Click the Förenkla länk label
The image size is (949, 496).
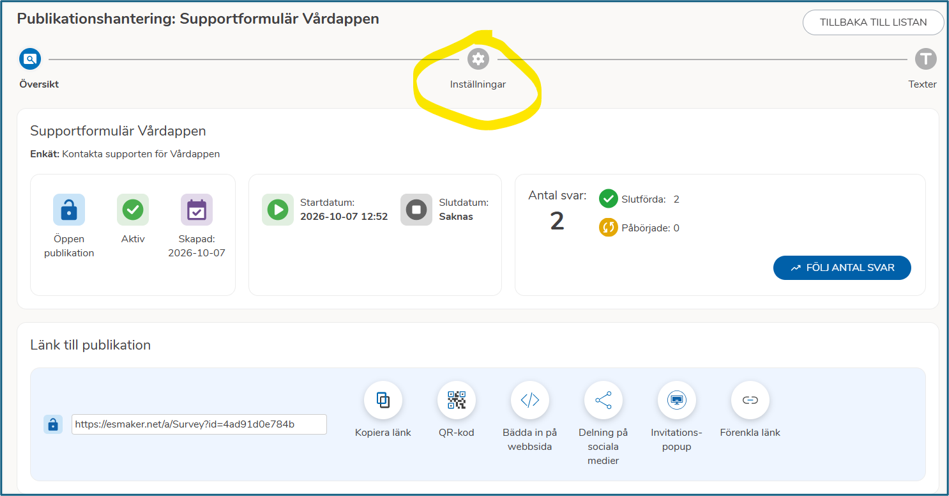click(x=750, y=432)
